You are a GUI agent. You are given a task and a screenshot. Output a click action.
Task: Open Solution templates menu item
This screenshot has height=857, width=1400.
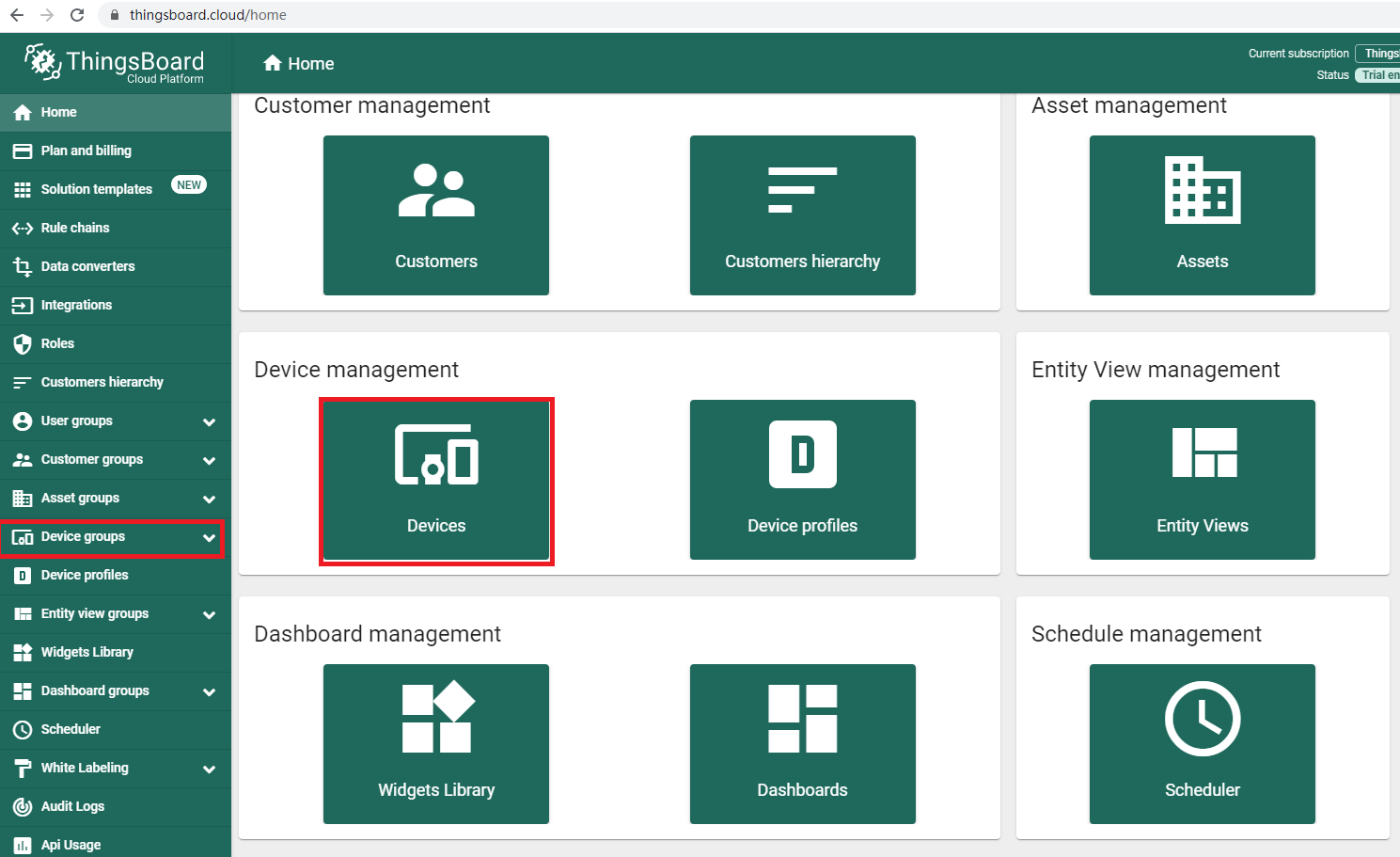[x=96, y=189]
